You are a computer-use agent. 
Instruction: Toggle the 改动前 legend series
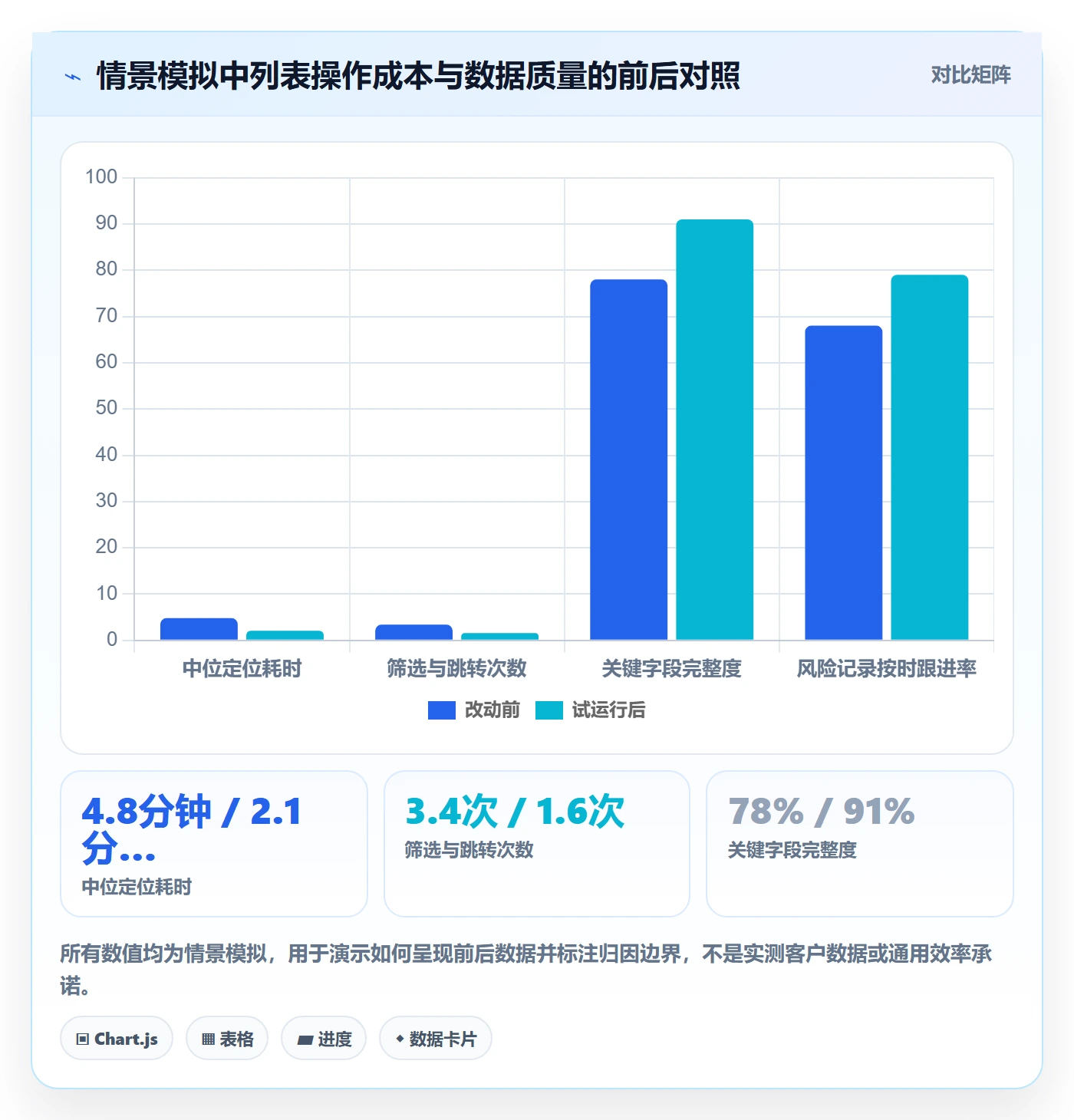click(x=474, y=710)
